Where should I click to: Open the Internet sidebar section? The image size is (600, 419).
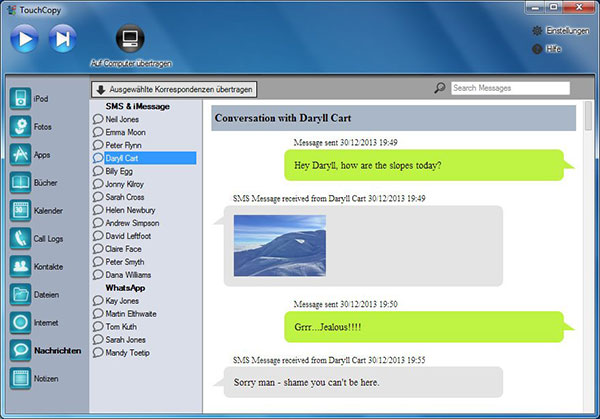tap(21, 322)
